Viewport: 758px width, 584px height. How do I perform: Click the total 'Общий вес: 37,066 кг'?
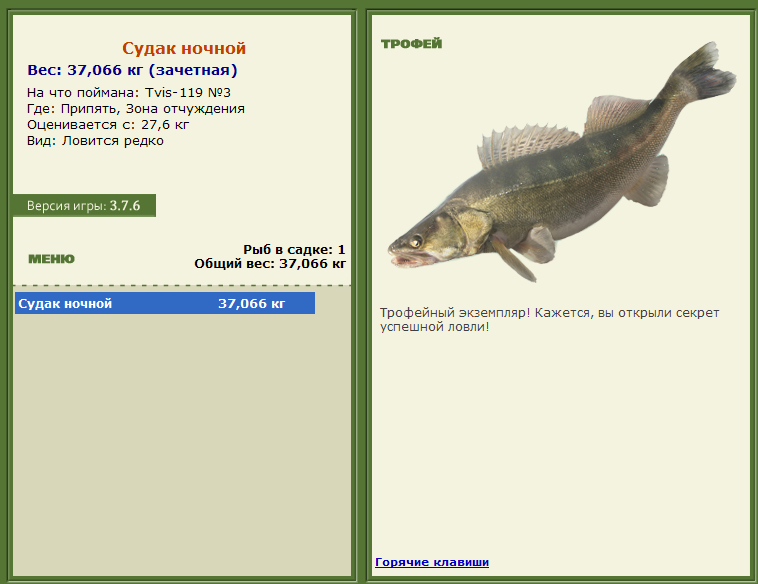270,263
